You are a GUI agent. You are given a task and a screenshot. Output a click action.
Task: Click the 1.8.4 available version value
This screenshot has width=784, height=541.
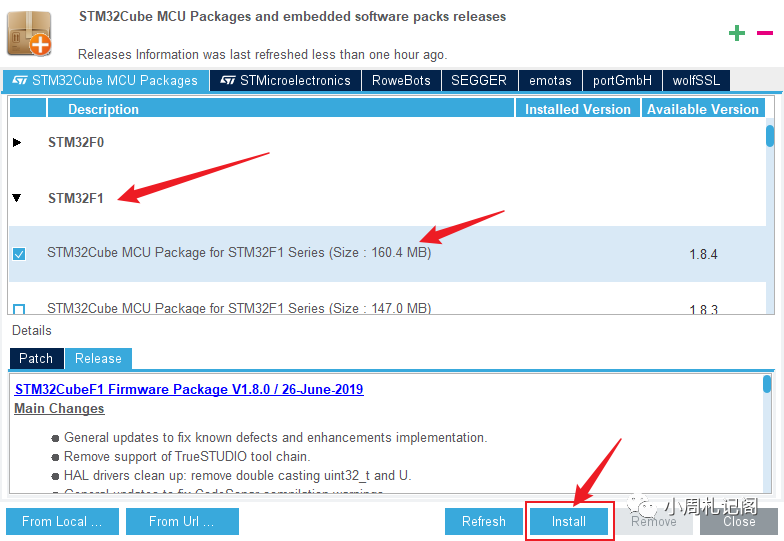[704, 254]
